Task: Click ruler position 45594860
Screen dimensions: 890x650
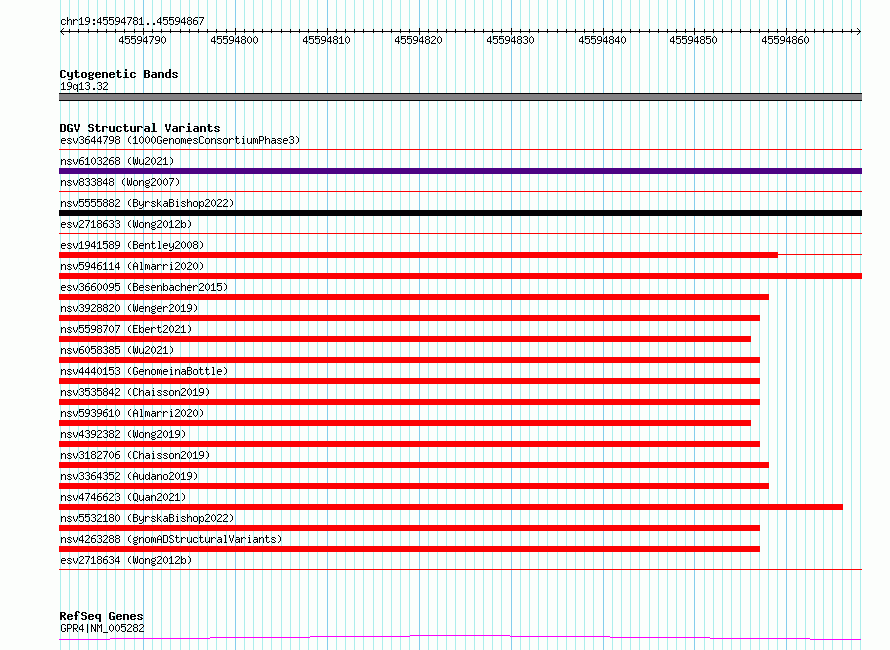Action: click(786, 40)
